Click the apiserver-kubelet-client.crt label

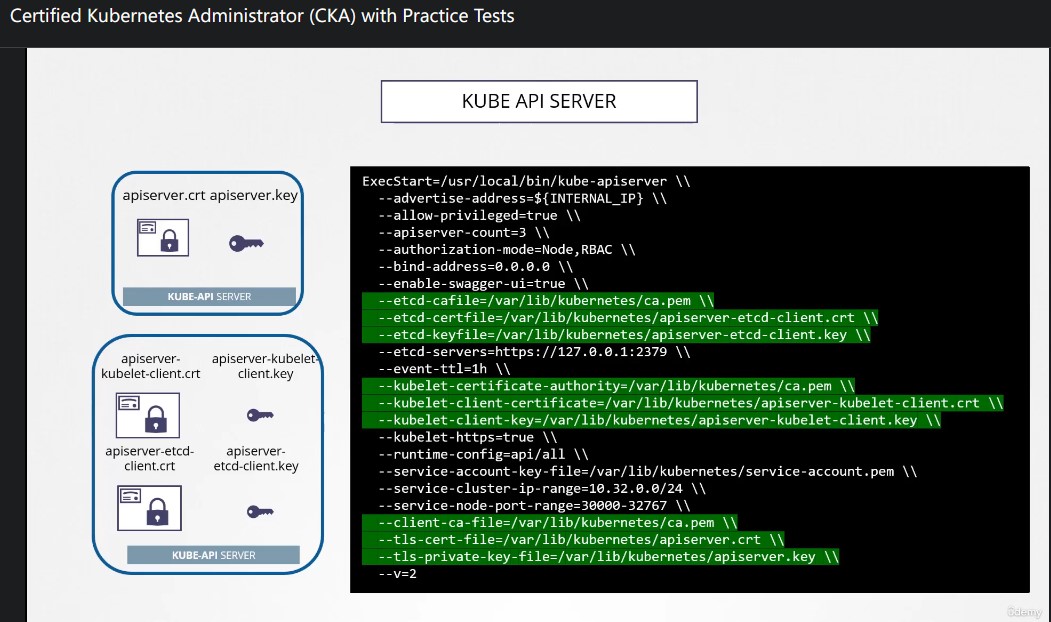coord(151,366)
